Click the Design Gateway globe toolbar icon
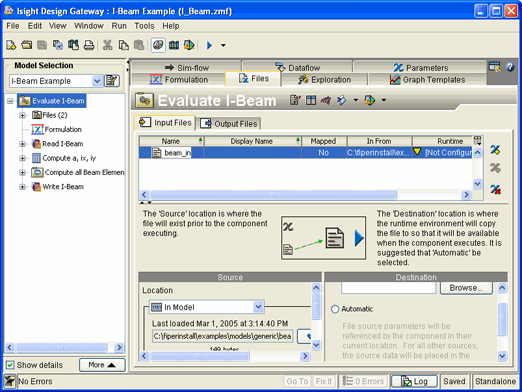The image size is (522, 392). [158, 45]
